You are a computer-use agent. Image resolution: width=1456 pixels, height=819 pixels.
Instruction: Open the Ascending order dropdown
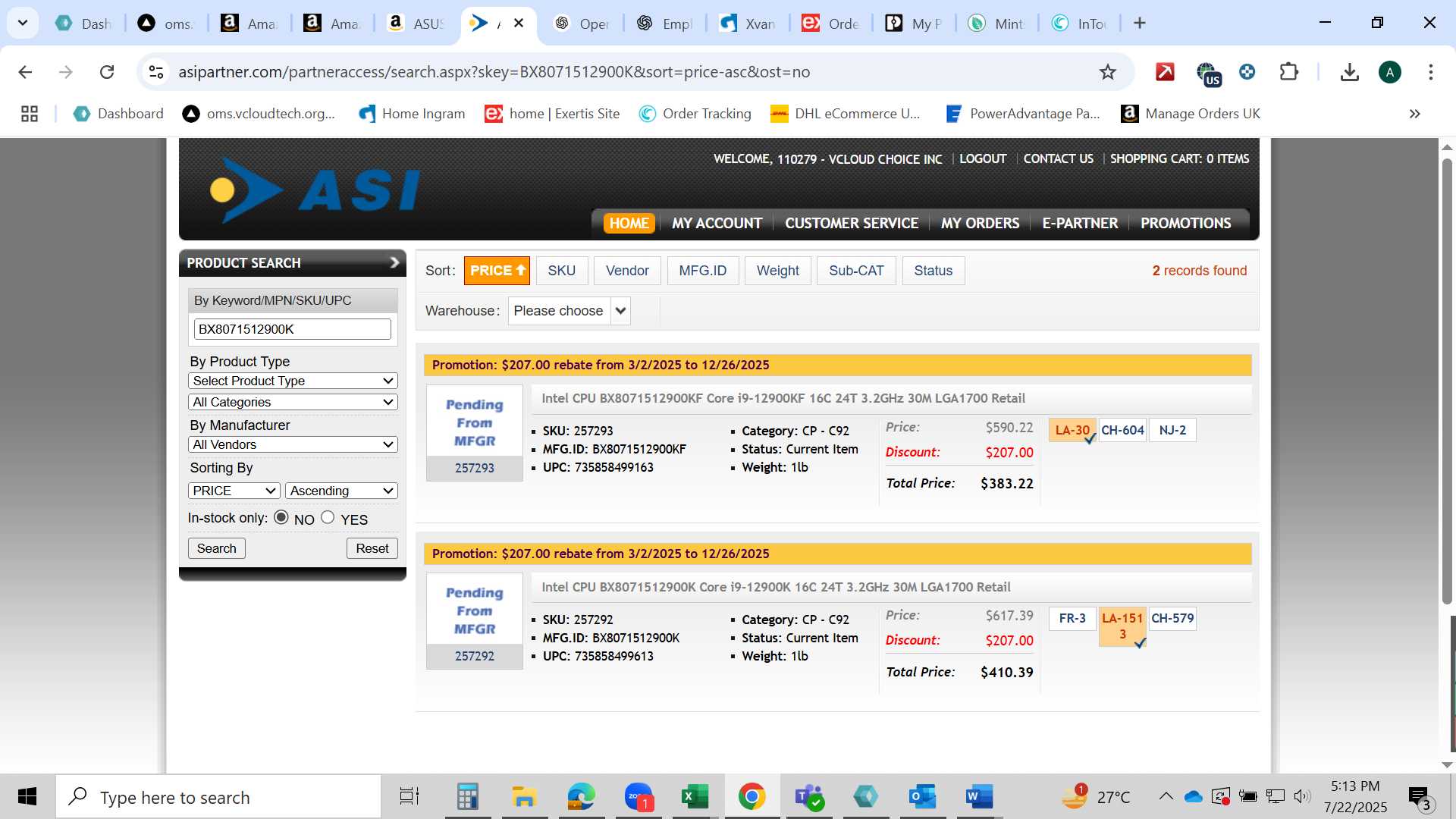click(341, 491)
